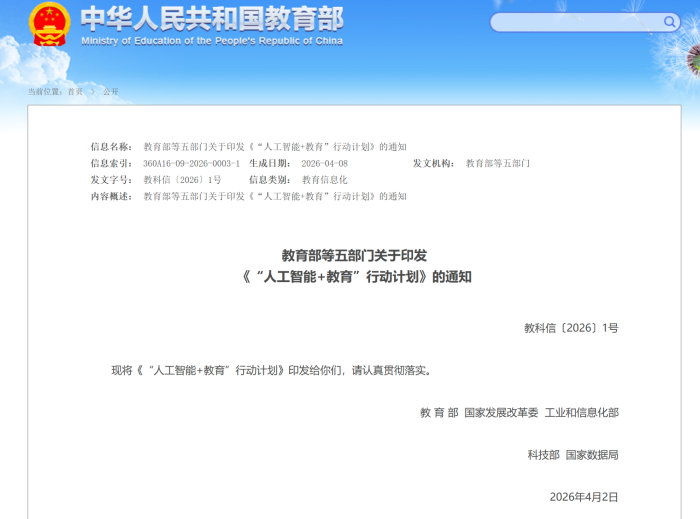This screenshot has height=519, width=700.
Task: Click the 内容概述 summary text
Action: 275,196
